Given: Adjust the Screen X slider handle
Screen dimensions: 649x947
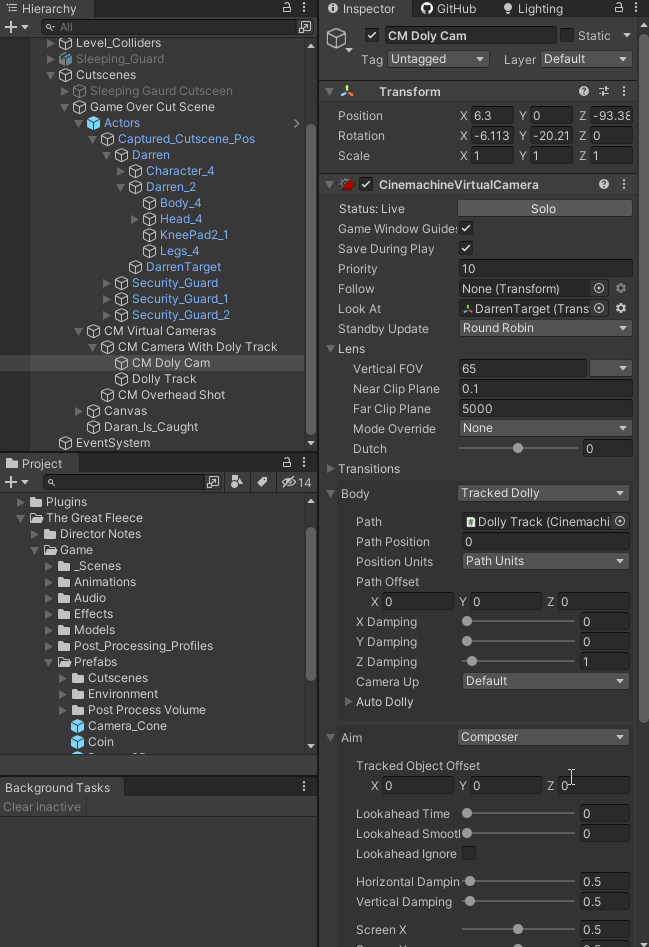Looking at the screenshot, I should [x=518, y=929].
